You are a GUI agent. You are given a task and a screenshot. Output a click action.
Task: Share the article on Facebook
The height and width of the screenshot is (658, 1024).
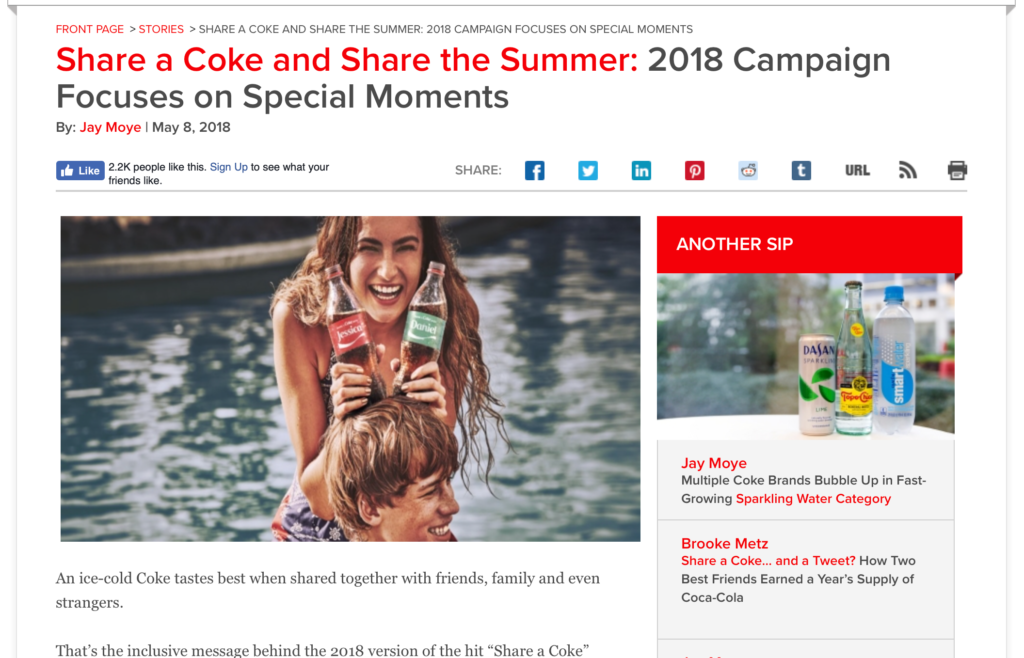pyautogui.click(x=534, y=171)
